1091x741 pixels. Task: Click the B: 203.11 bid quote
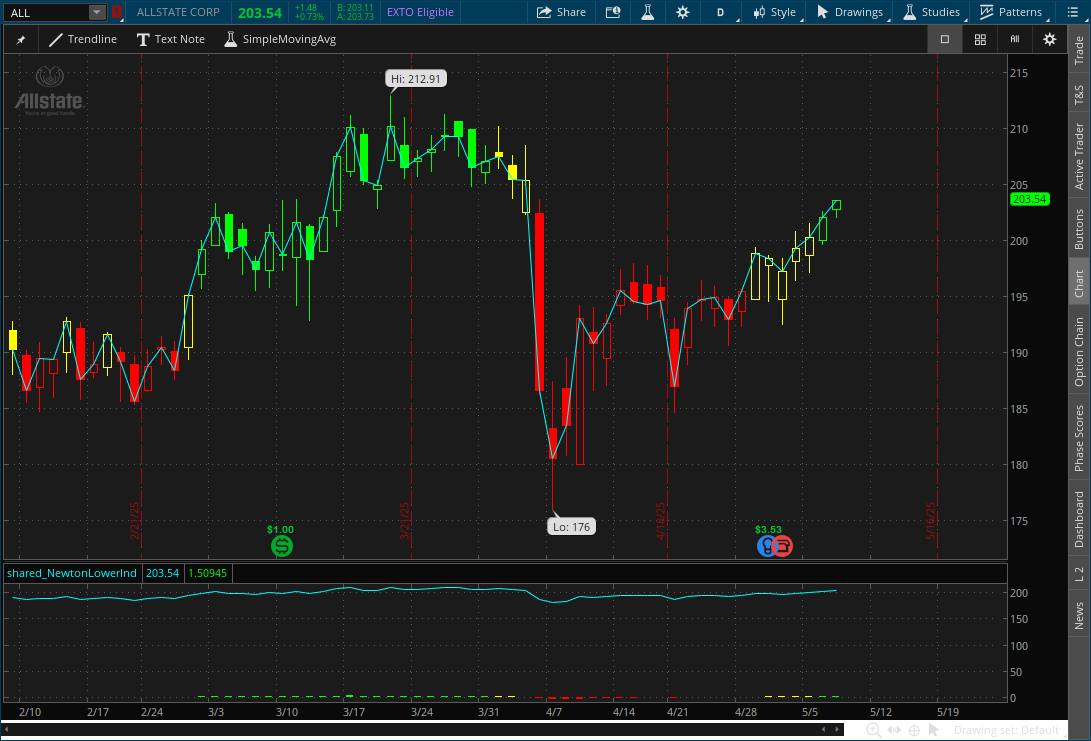tap(356, 8)
